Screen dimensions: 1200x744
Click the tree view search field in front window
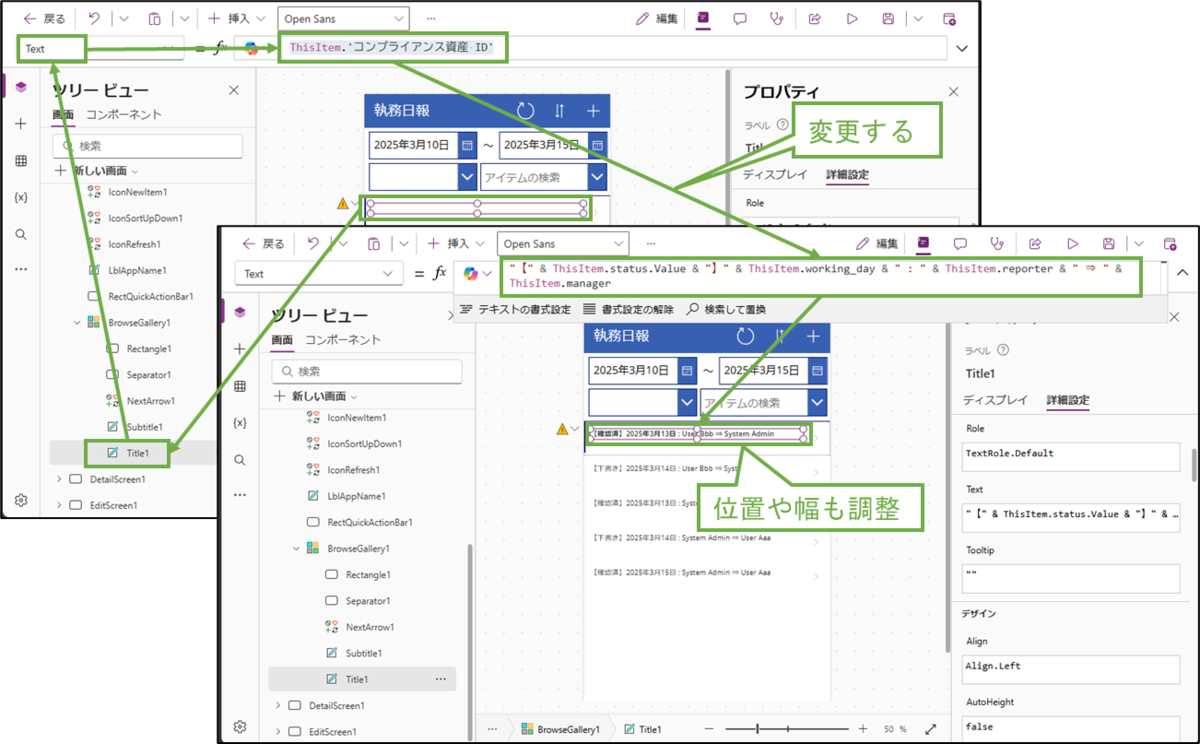368,371
